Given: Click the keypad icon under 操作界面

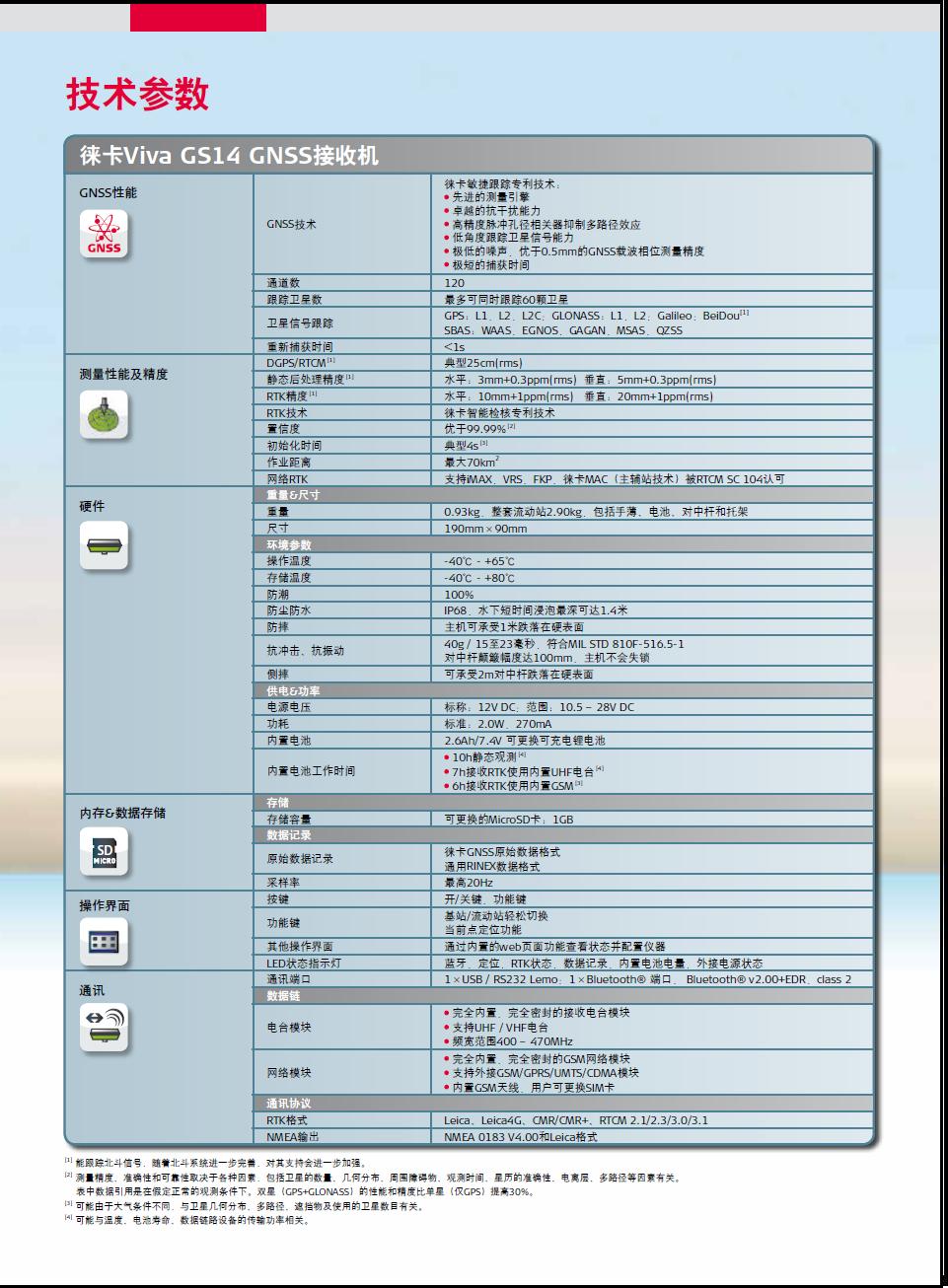Looking at the screenshot, I should tap(104, 942).
